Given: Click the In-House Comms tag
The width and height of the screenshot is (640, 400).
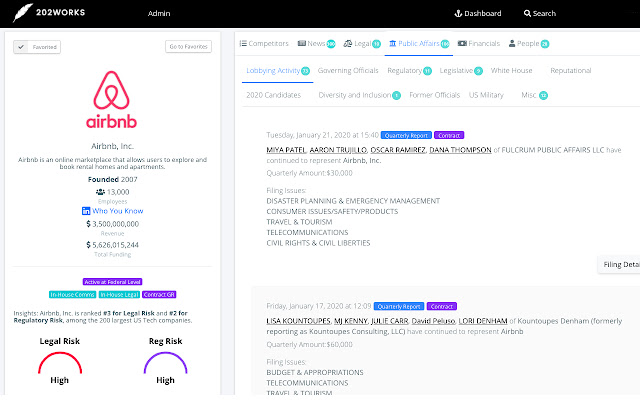Looking at the screenshot, I should point(73,295).
